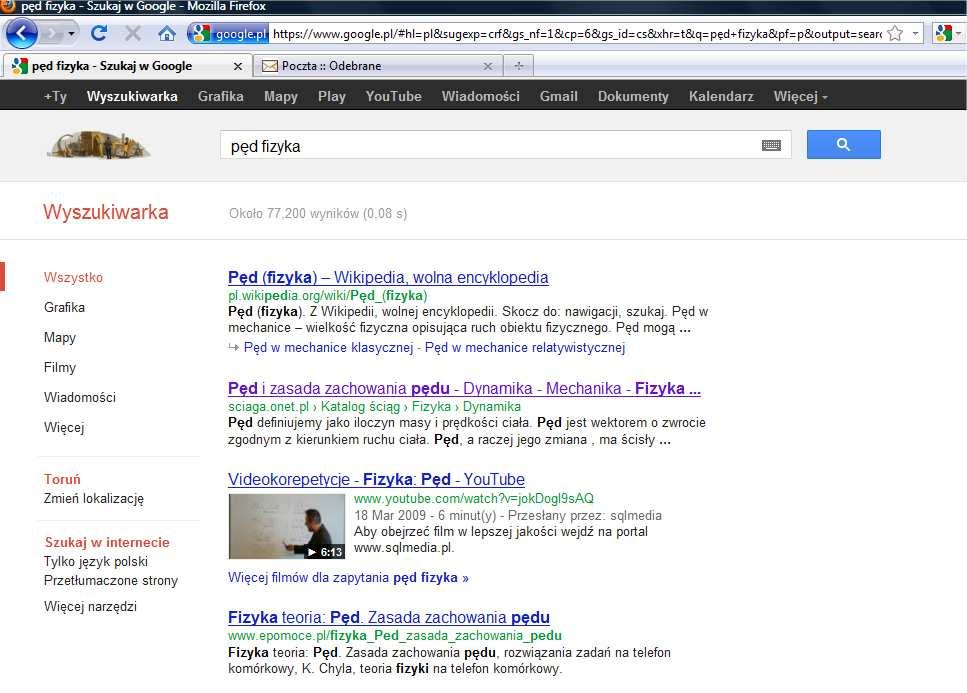Click the green URL www.epomoce.pl/fizyka_Ped_zasada_zachowania_pedu
The image size is (967, 693).
click(x=395, y=636)
